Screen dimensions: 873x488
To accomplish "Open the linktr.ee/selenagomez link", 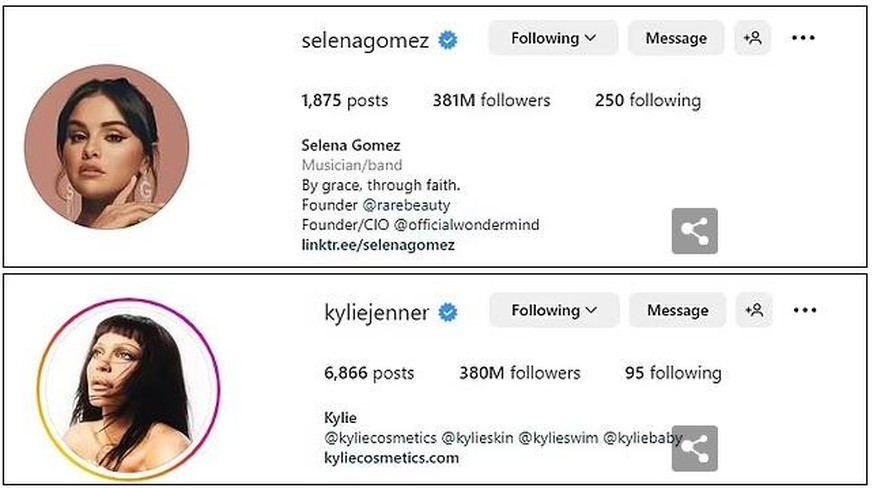I will coord(378,245).
